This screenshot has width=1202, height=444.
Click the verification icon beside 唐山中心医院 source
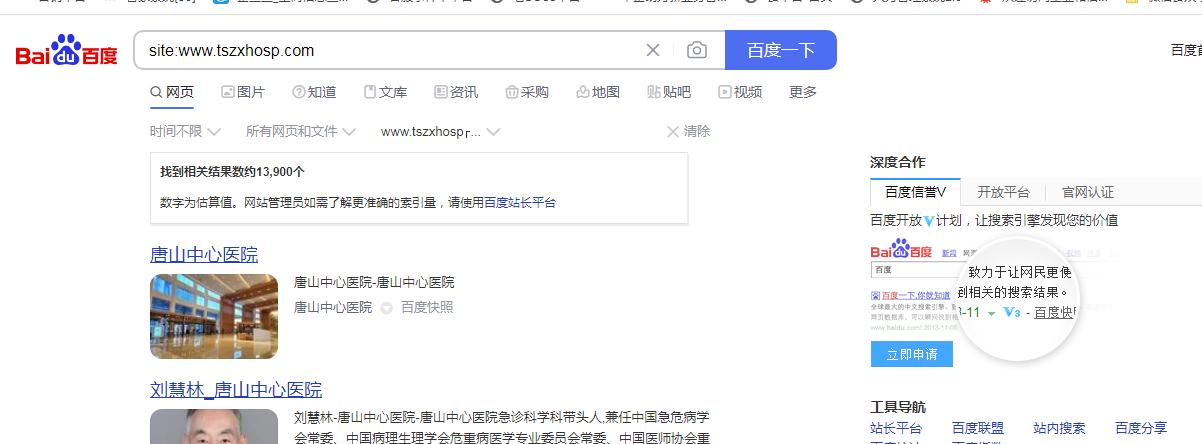[x=386, y=308]
